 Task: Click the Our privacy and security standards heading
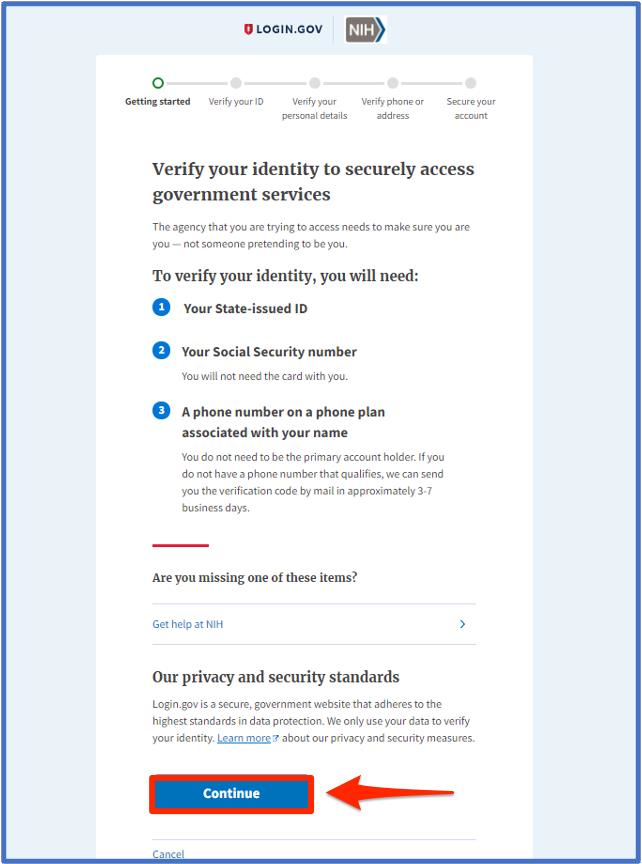(275, 677)
